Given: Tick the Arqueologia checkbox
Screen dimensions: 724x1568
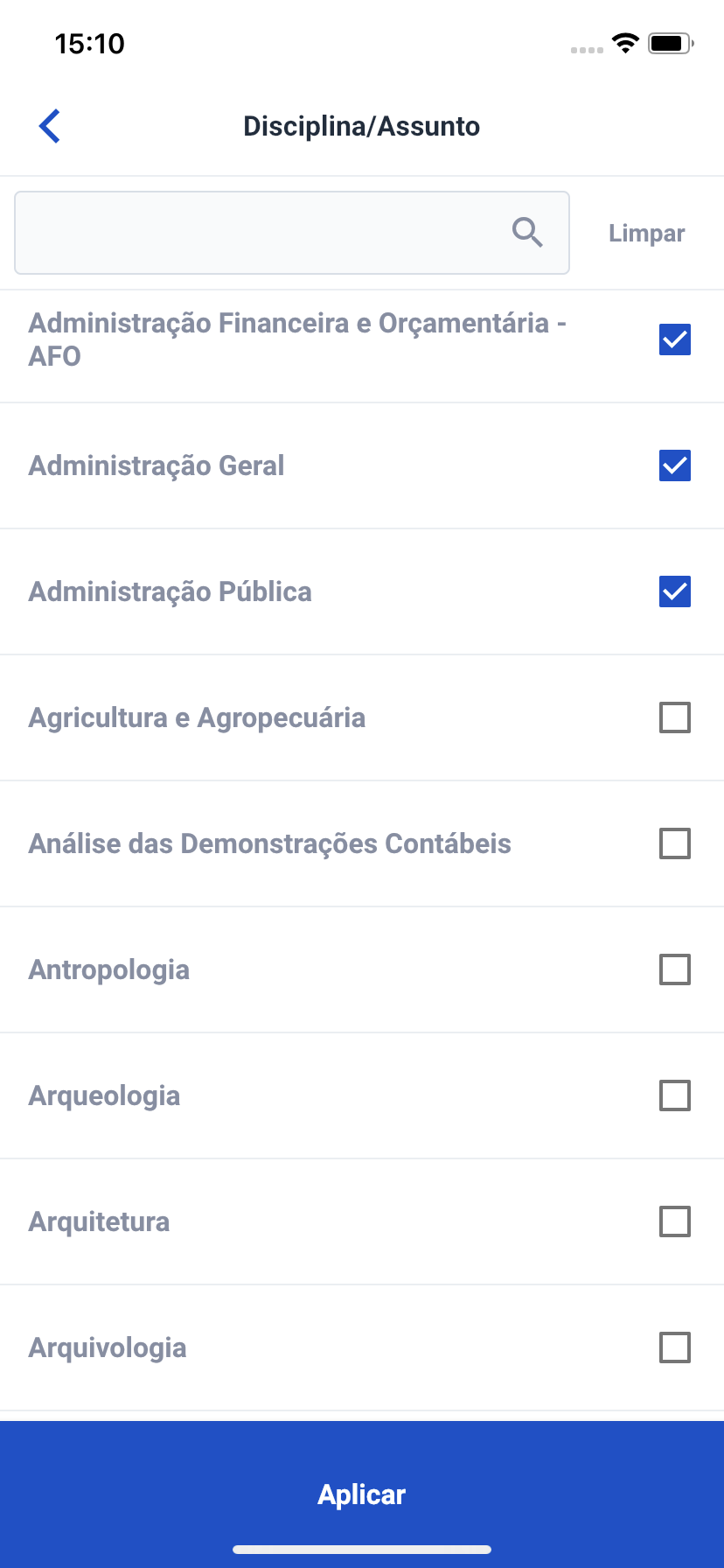Looking at the screenshot, I should pos(674,1095).
